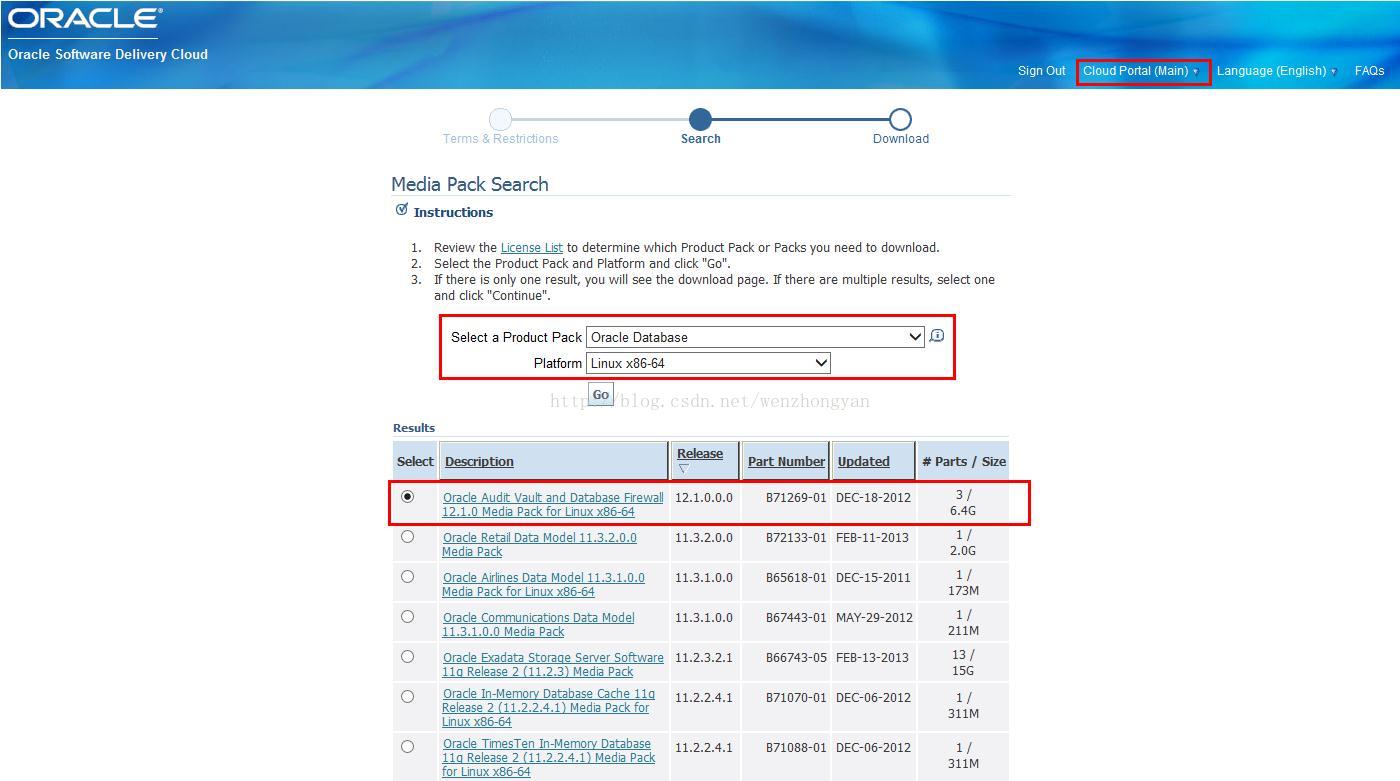The image size is (1400, 781).
Task: Click the Go button
Action: tap(600, 394)
